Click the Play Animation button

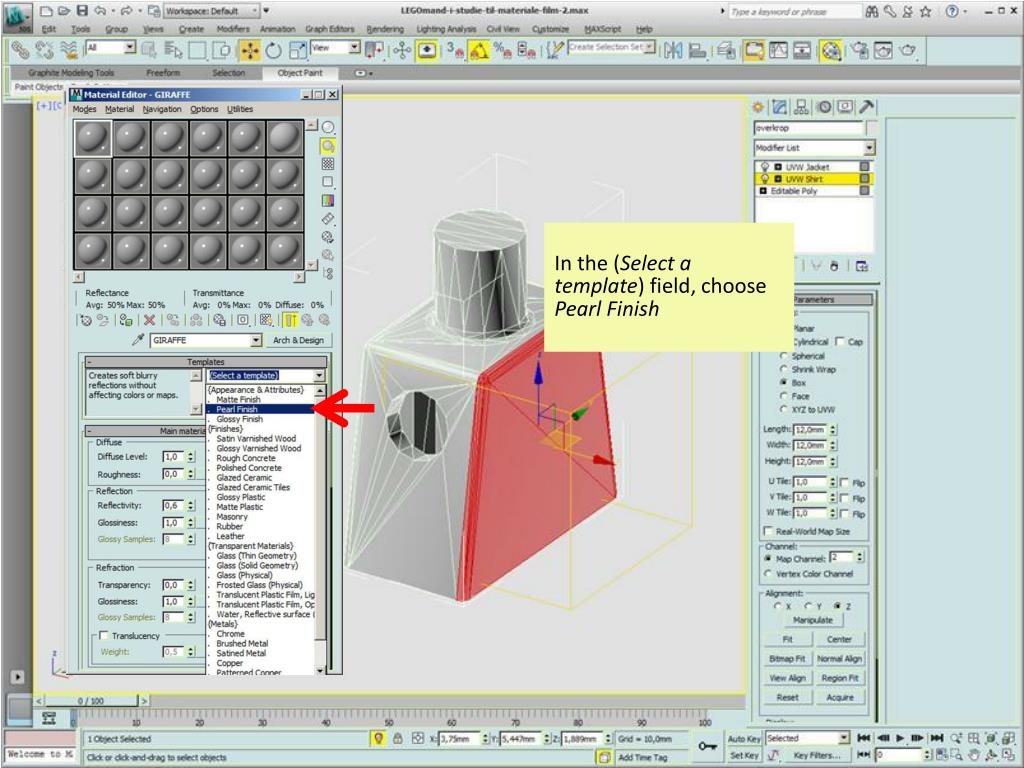[900, 738]
